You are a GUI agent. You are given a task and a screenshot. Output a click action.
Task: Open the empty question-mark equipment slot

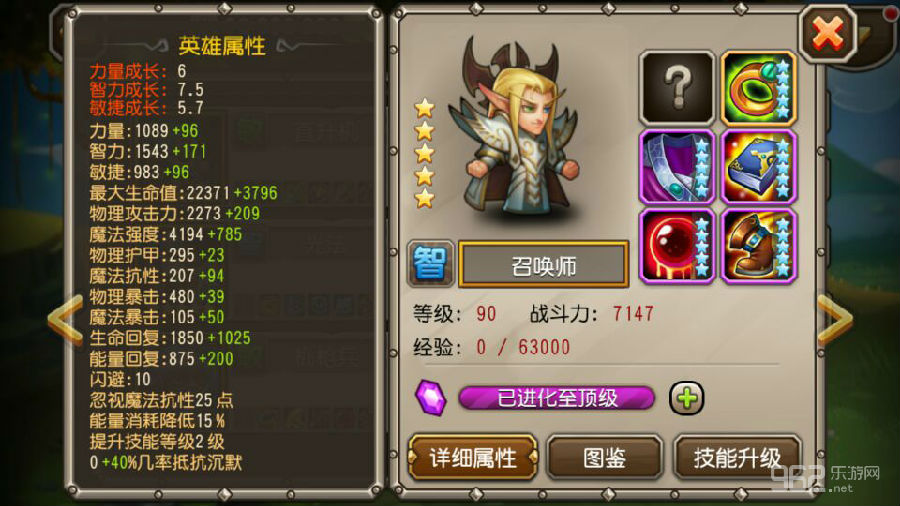click(x=677, y=88)
